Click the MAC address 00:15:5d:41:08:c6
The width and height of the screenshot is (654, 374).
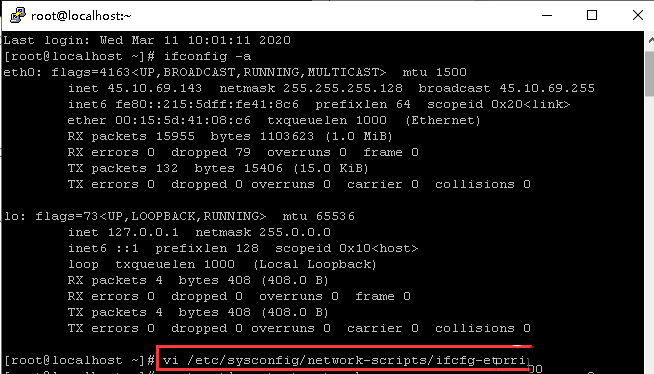point(183,120)
